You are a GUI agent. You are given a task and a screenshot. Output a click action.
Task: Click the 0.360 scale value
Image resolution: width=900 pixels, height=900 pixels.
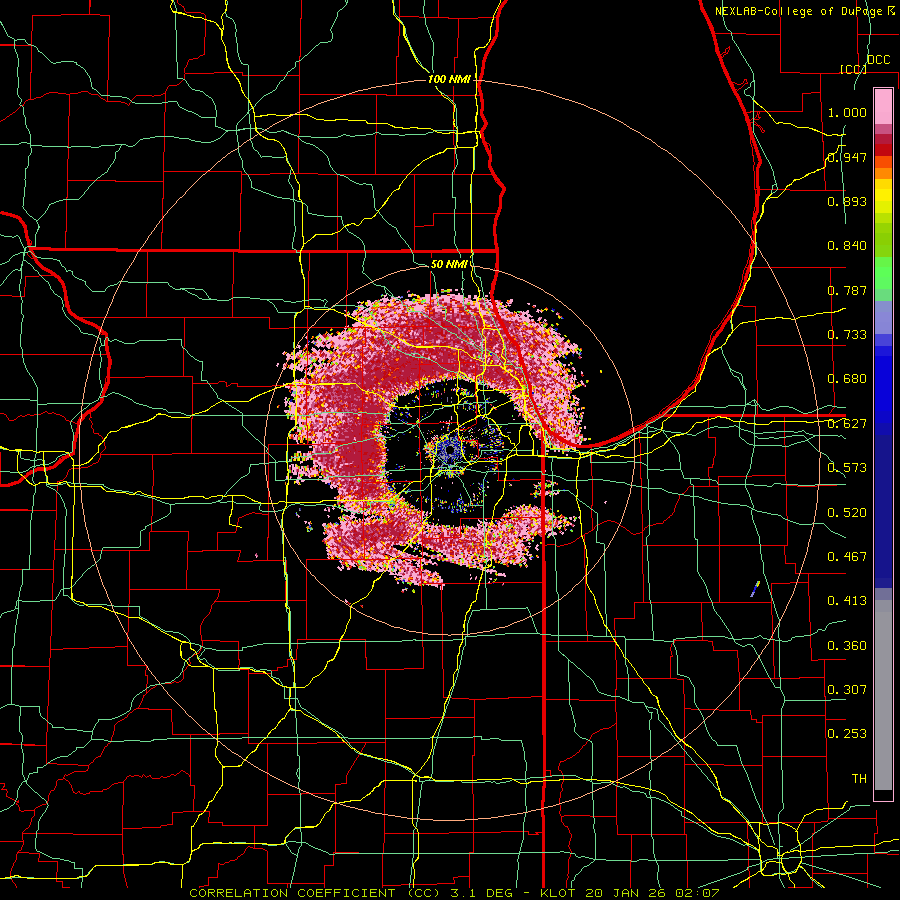[x=847, y=646]
